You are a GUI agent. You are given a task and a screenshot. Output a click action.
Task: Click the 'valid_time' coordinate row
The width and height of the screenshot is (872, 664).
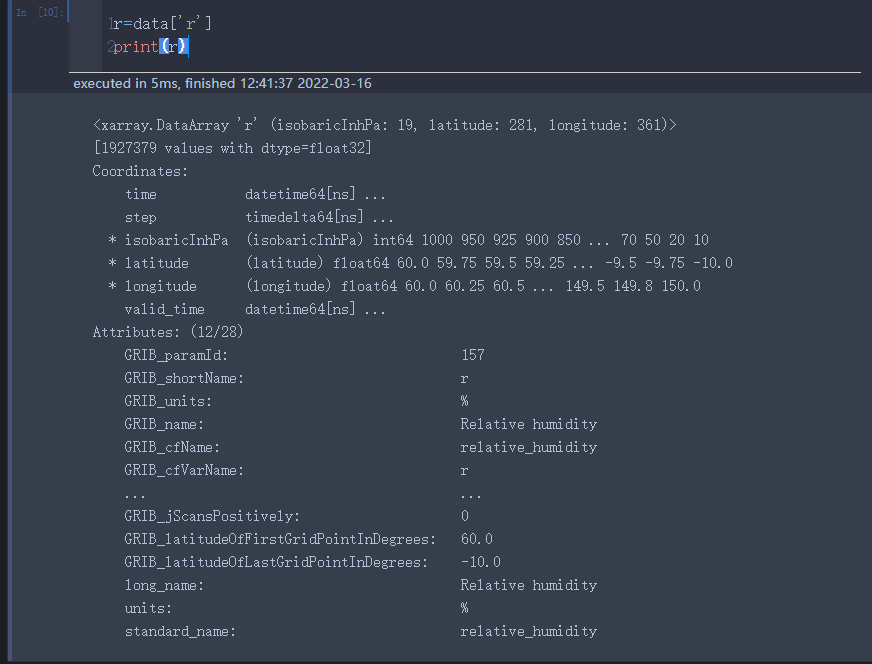tap(255, 309)
